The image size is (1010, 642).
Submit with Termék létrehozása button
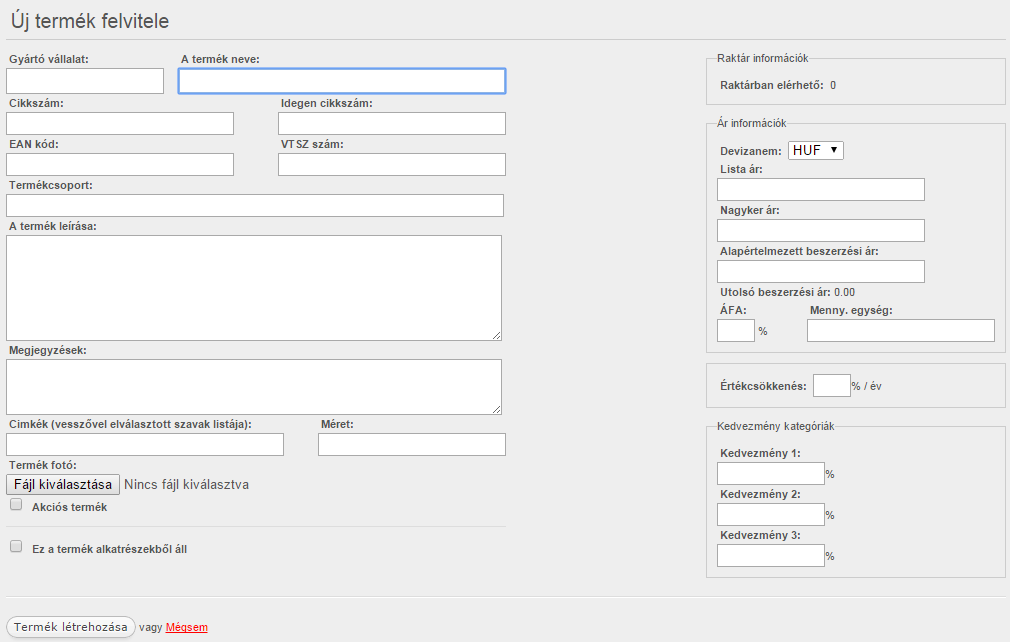[71, 627]
